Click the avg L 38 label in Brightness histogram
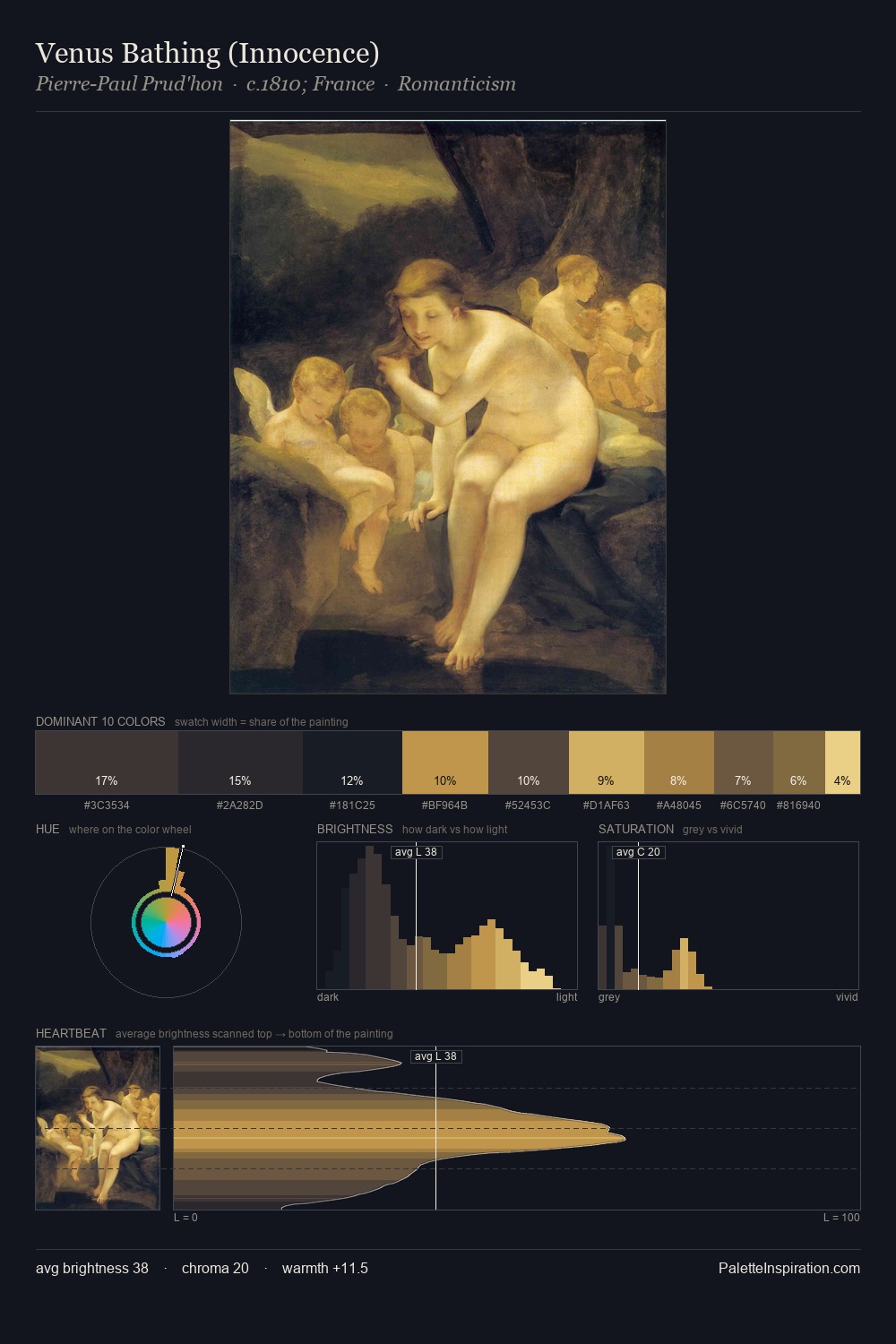The width and height of the screenshot is (896, 1344). (x=417, y=852)
